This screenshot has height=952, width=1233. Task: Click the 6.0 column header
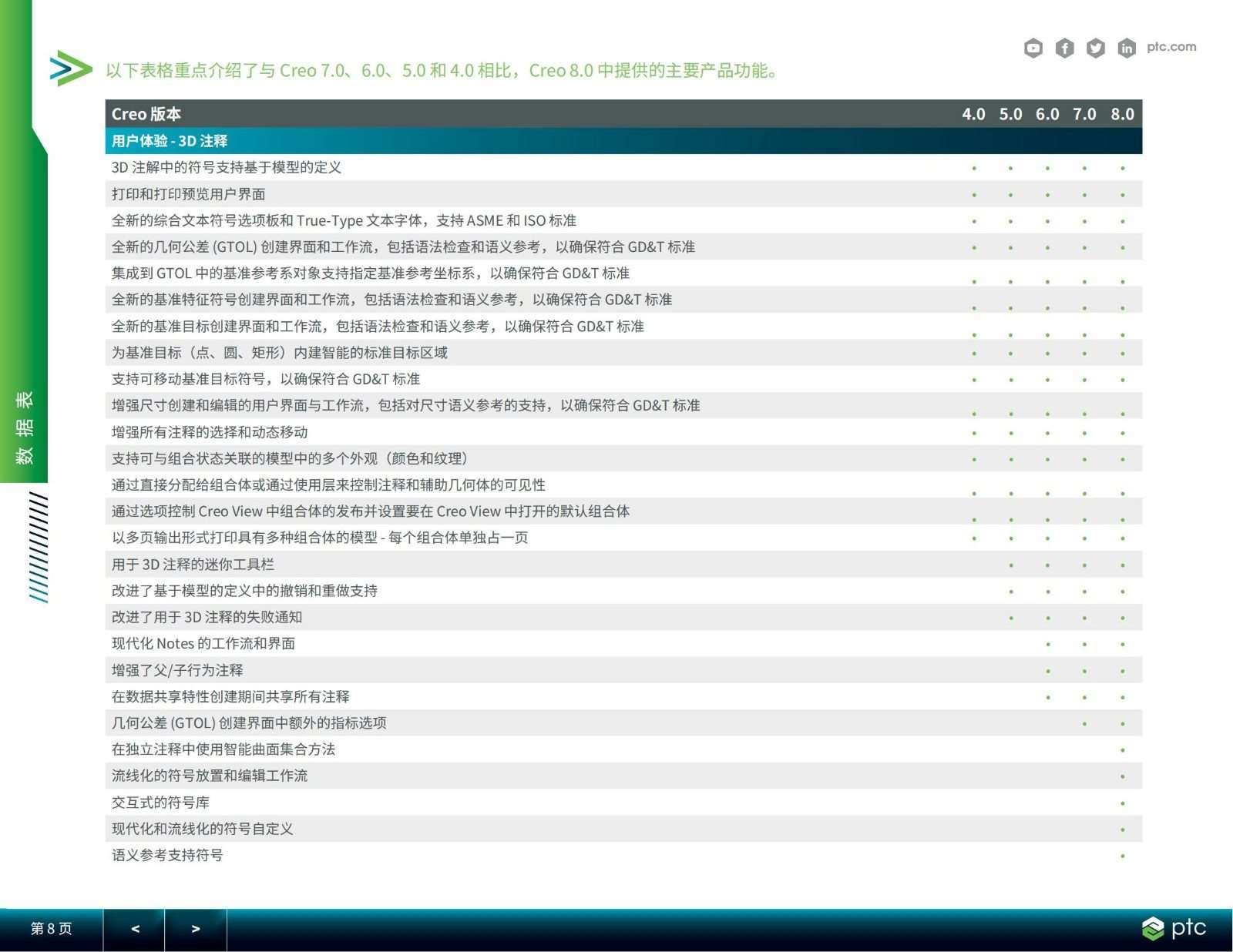pos(1047,114)
